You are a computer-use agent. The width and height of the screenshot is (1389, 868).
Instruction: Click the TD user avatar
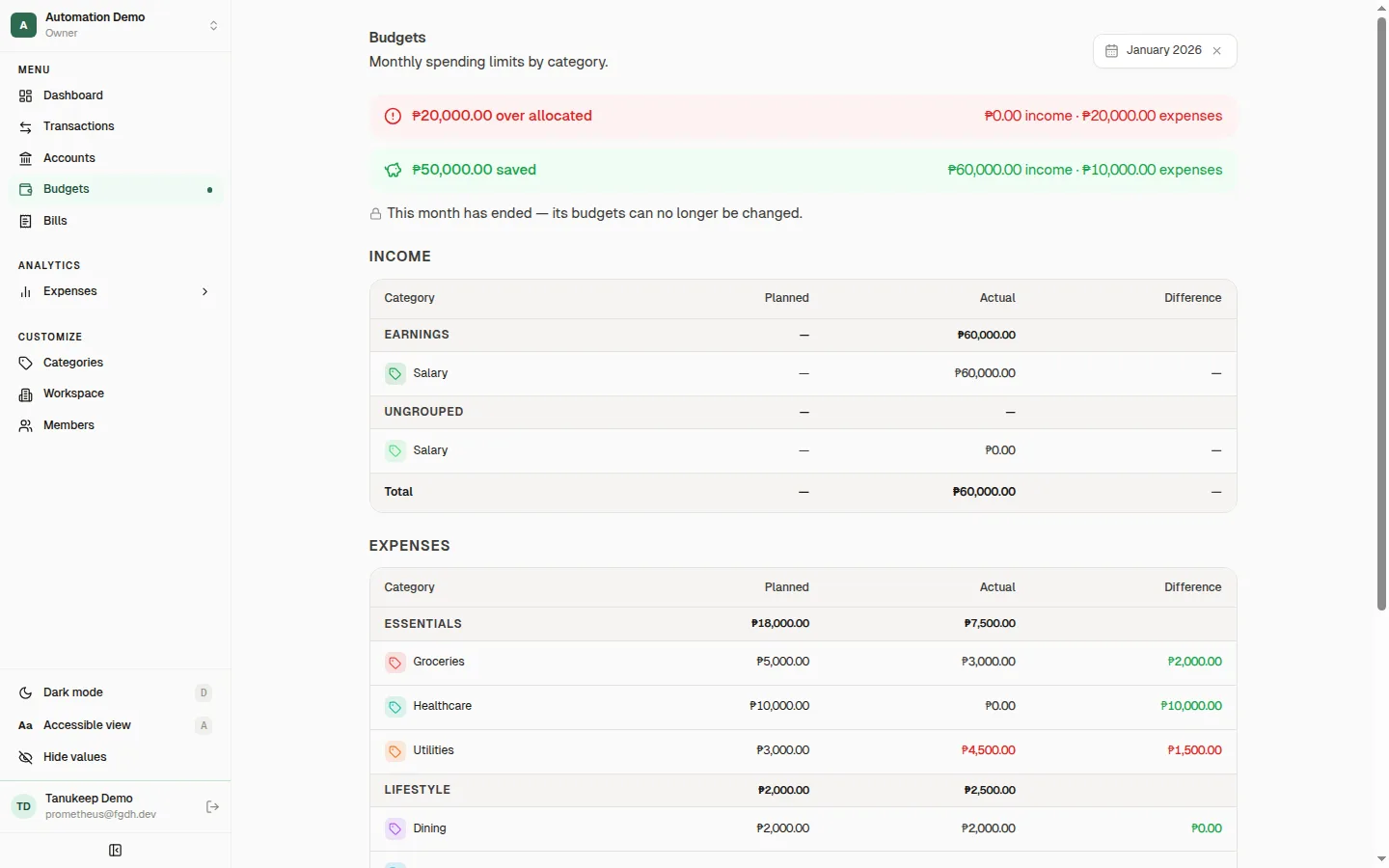(x=23, y=807)
